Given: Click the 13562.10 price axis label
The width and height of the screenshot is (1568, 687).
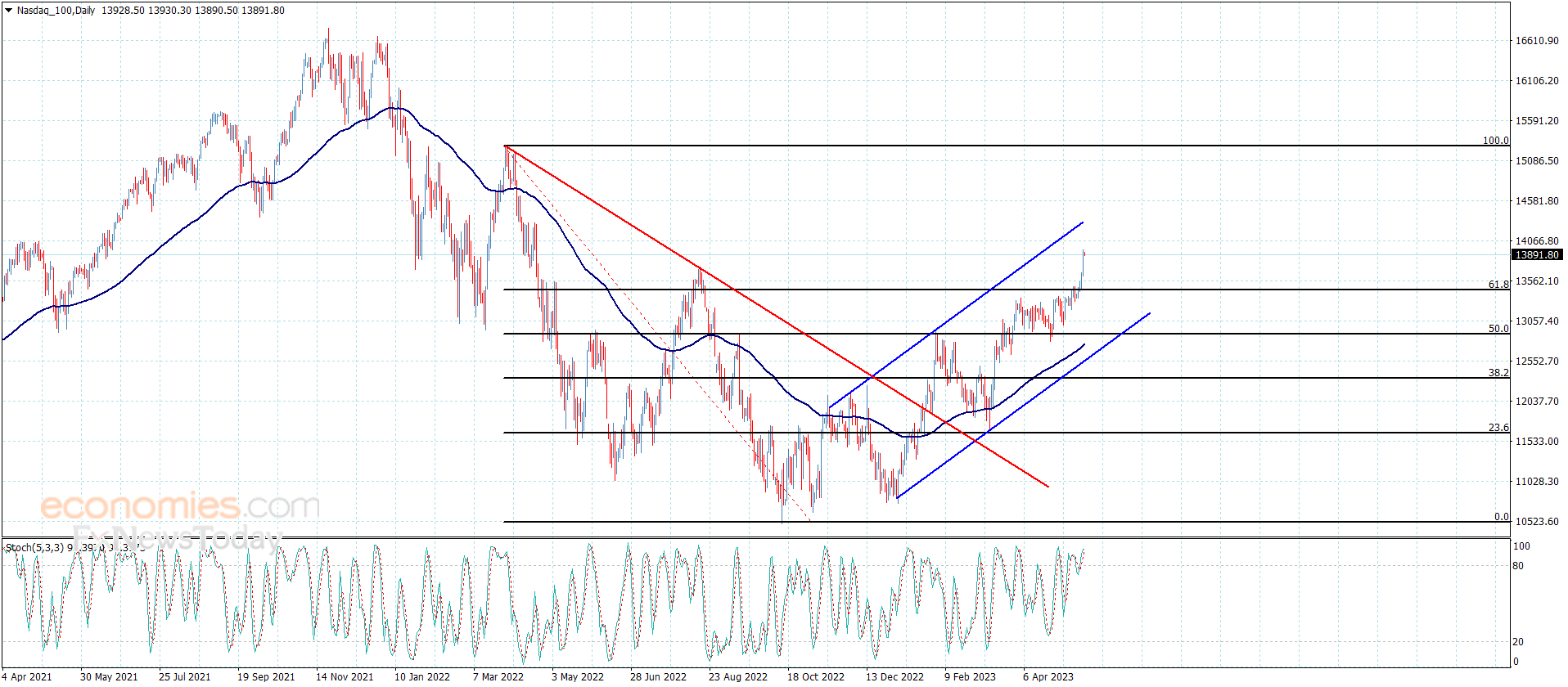Looking at the screenshot, I should 1537,281.
